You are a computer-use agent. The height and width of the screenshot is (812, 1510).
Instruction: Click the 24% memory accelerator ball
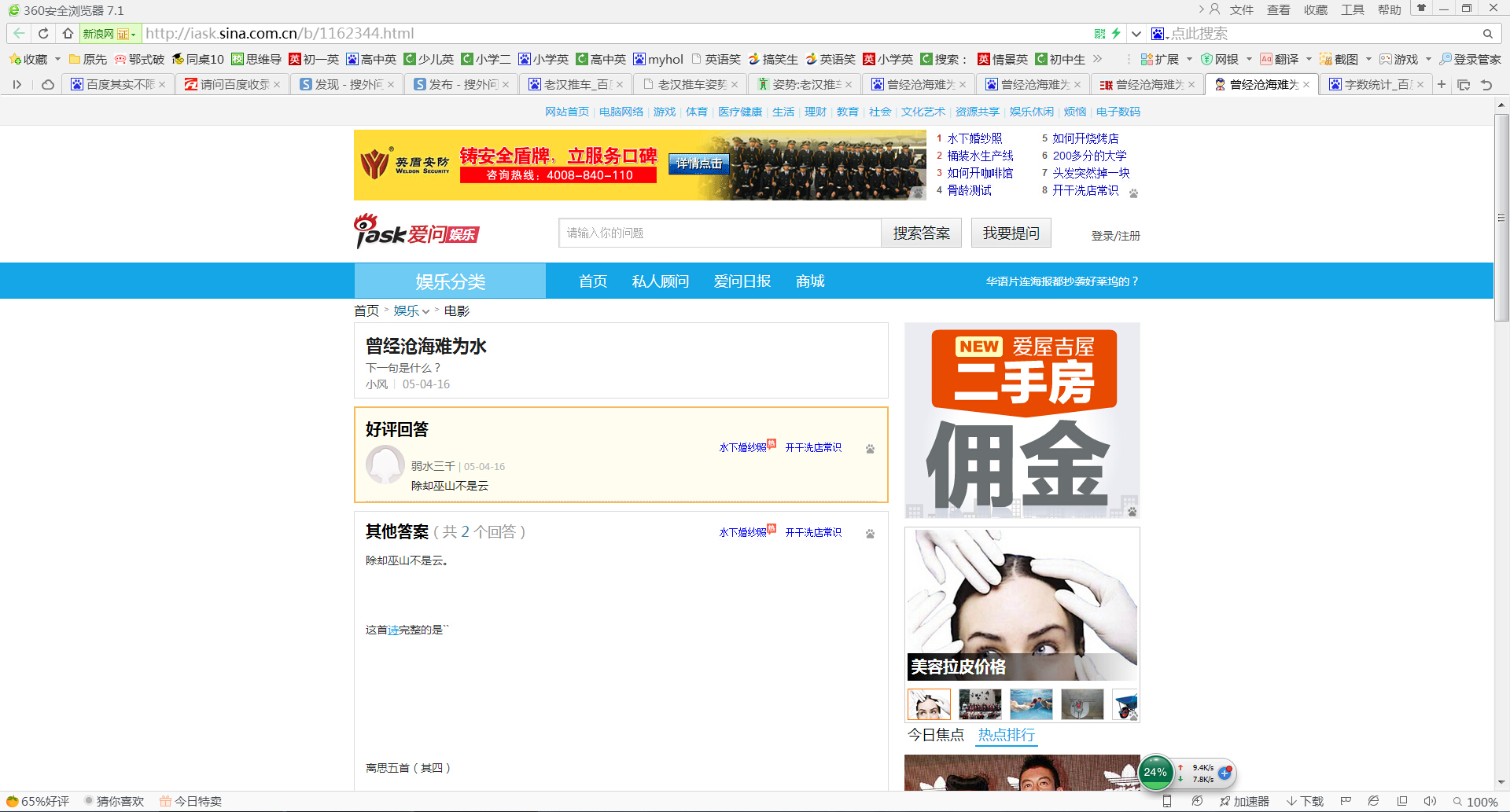pos(1155,772)
